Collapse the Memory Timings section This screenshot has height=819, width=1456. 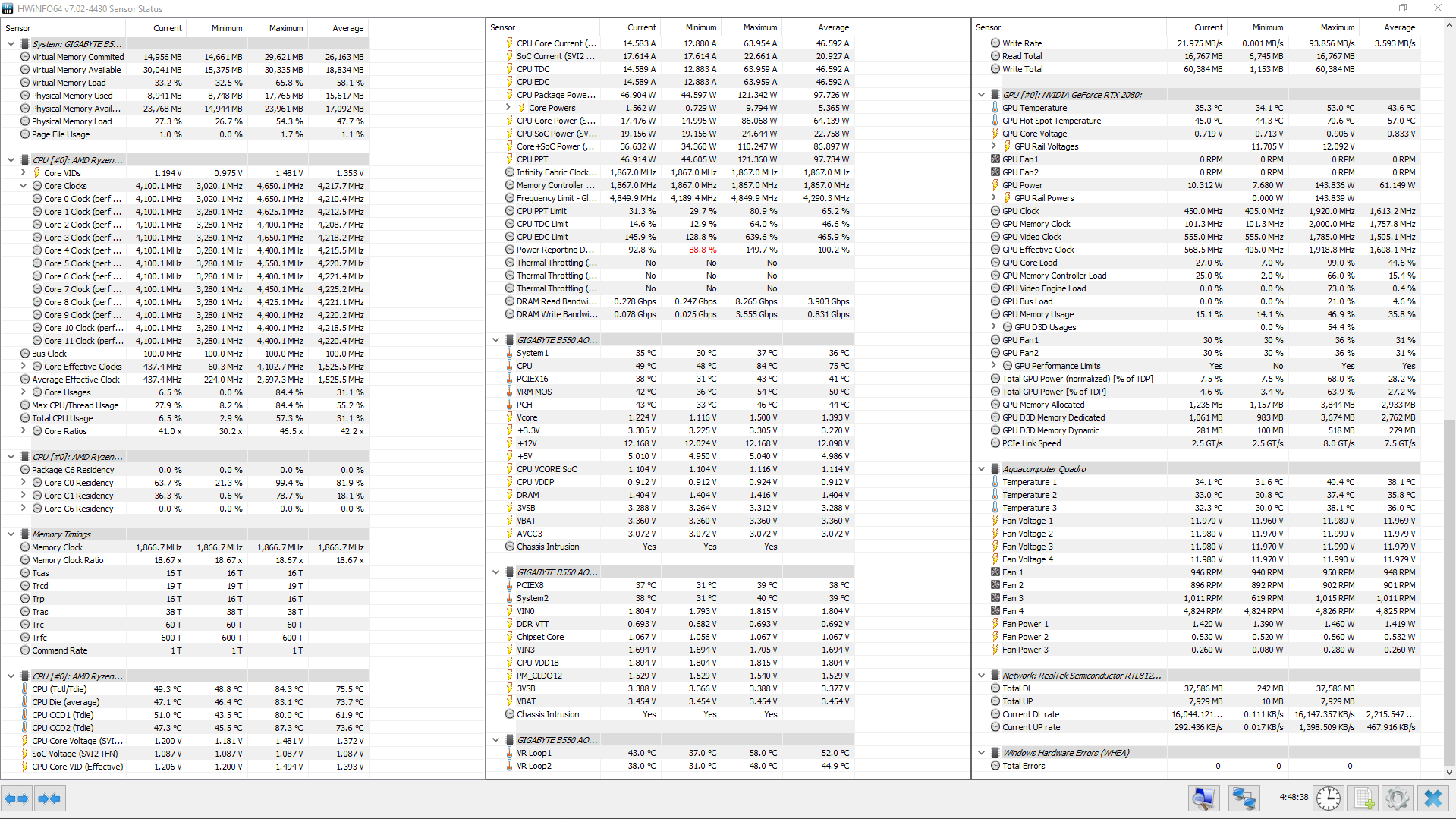point(11,534)
